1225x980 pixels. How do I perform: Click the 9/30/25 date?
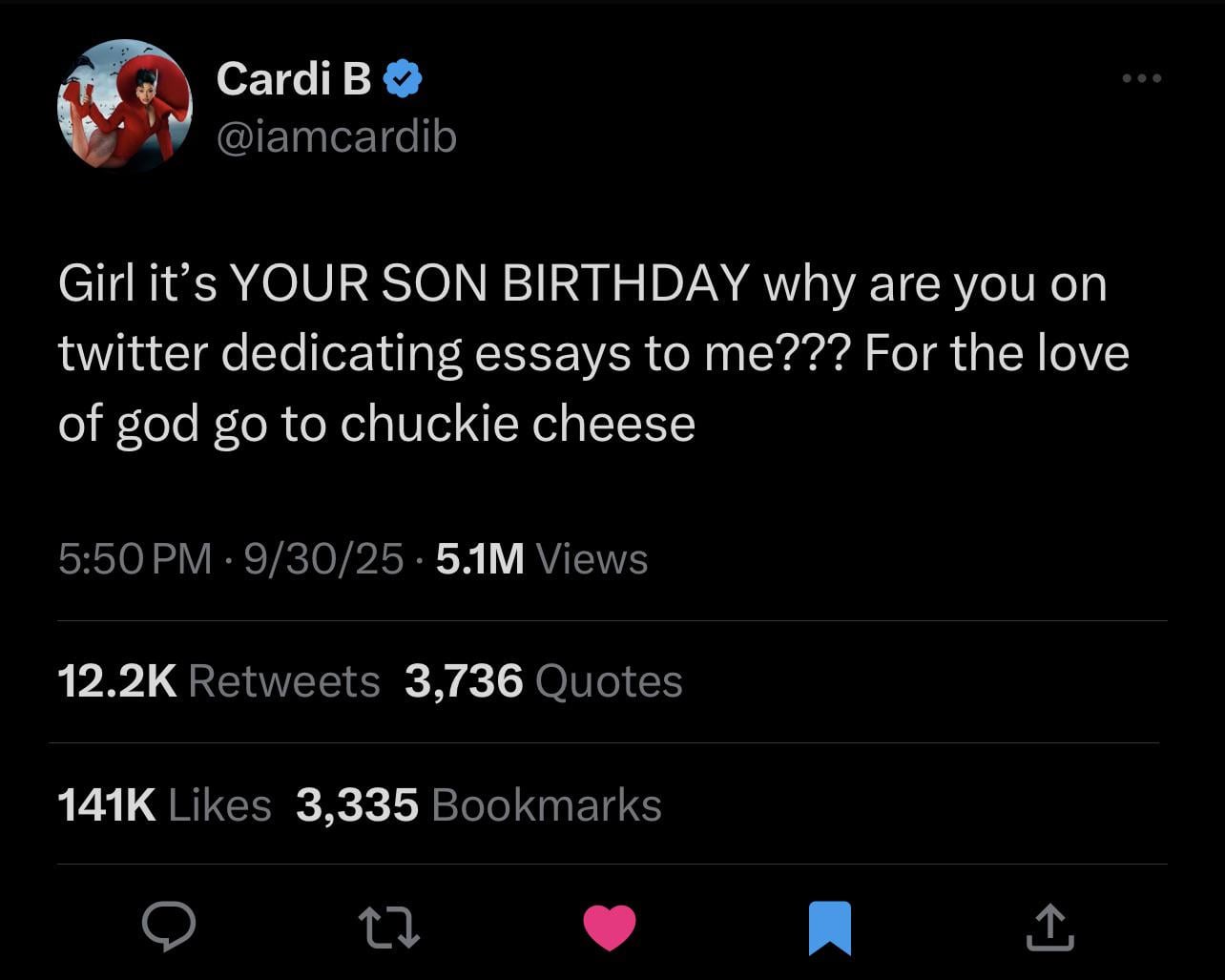pos(323,558)
